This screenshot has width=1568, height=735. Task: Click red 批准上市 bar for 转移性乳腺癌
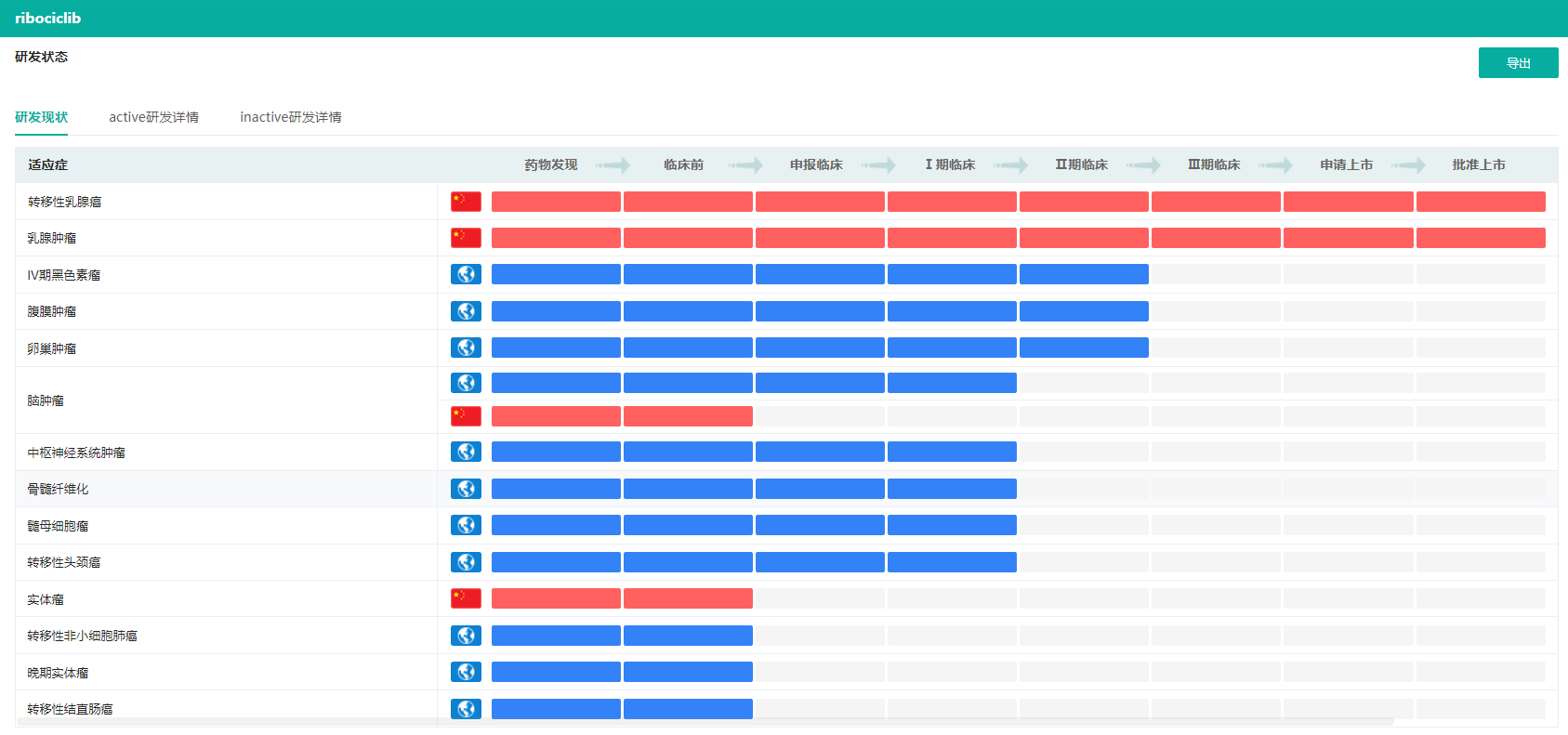[x=1480, y=202]
